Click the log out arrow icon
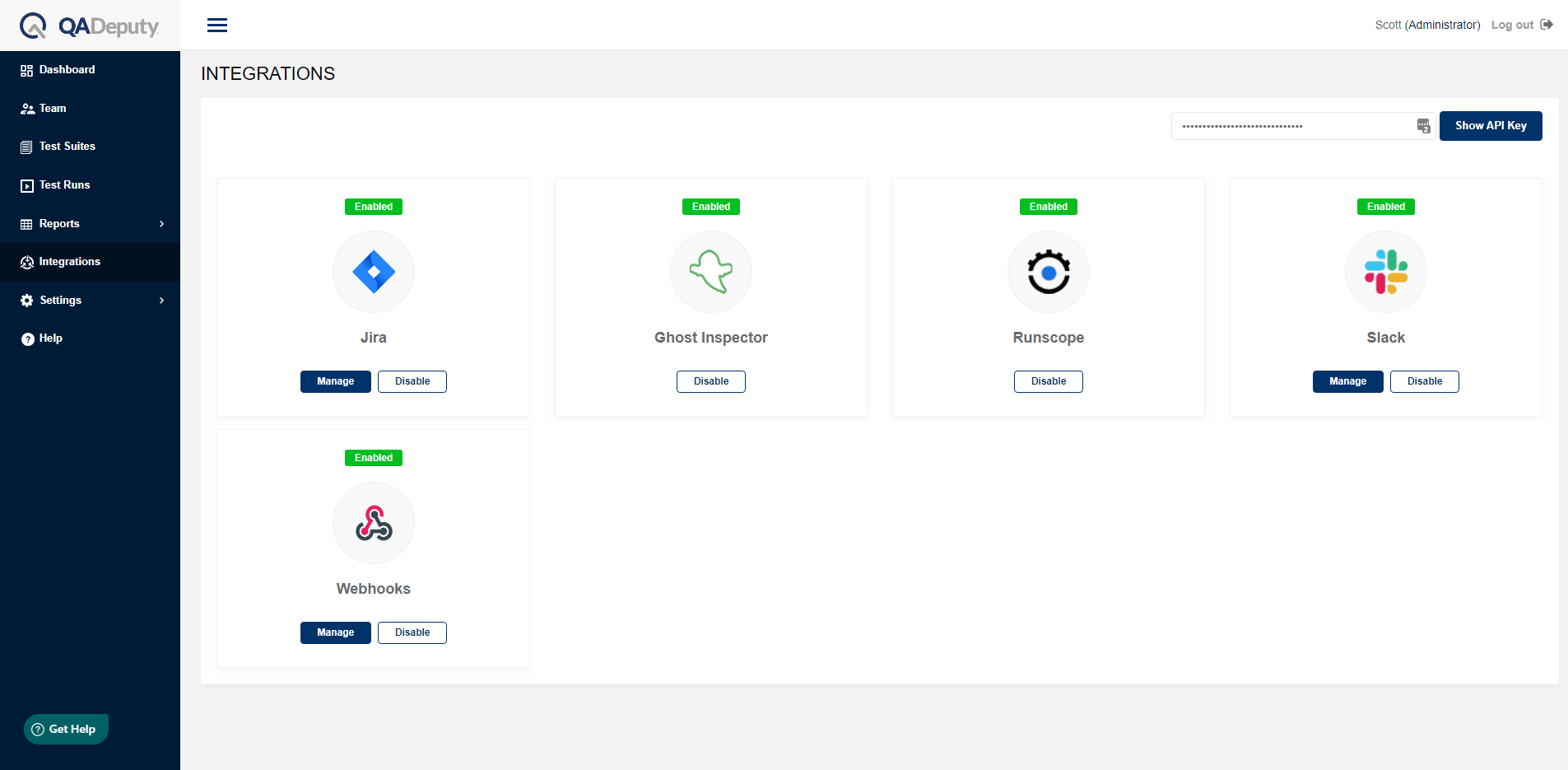 [x=1547, y=25]
